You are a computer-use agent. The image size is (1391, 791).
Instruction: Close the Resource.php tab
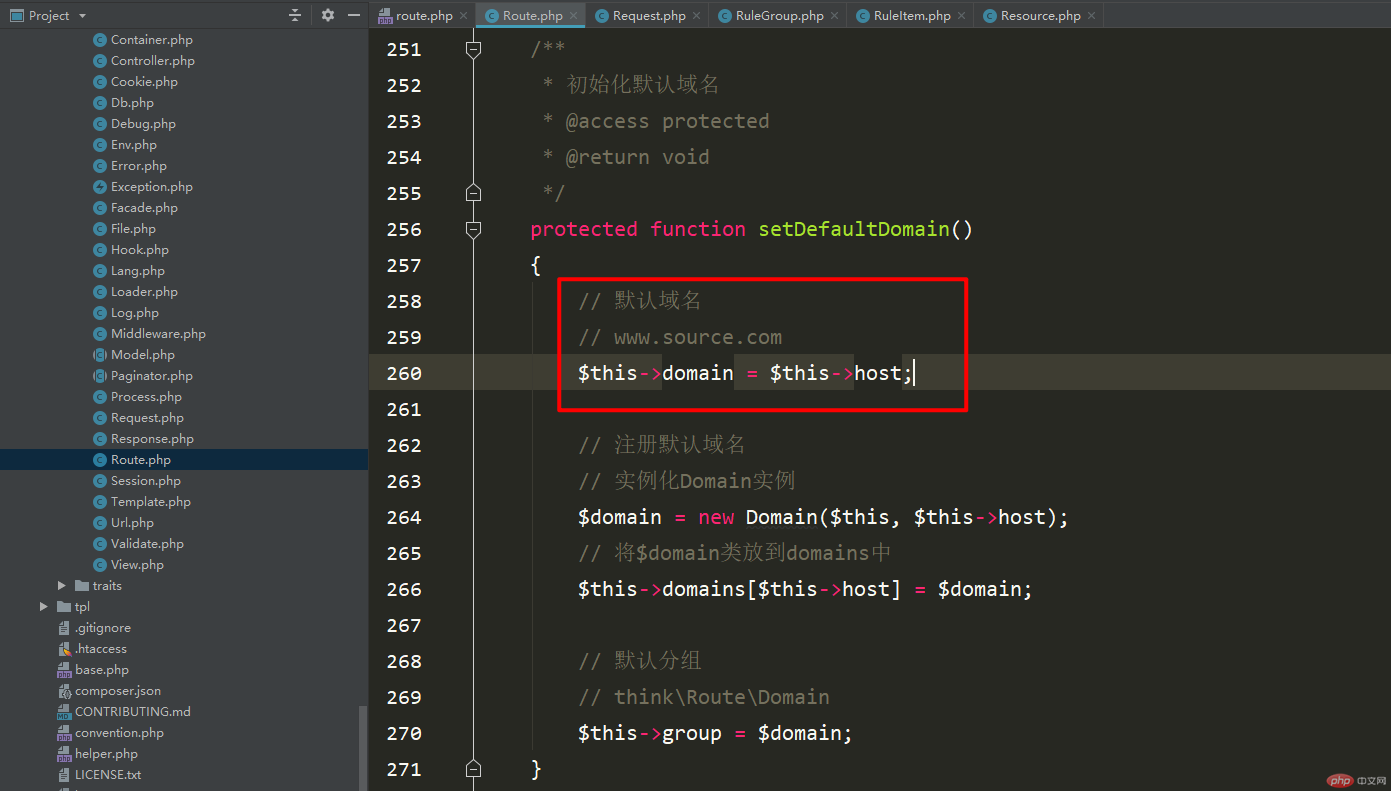(1091, 16)
